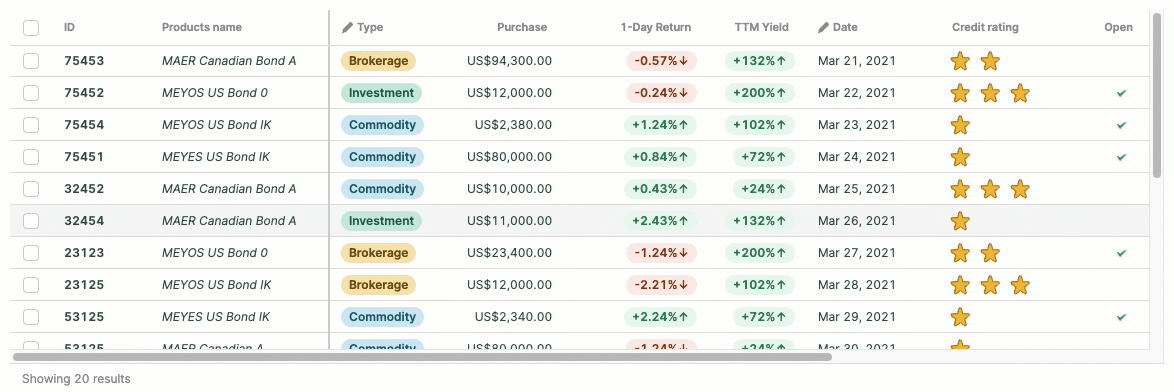Viewport: 1174px width, 392px height.
Task: Check the checkbox for row 32452
Action: [31, 189]
